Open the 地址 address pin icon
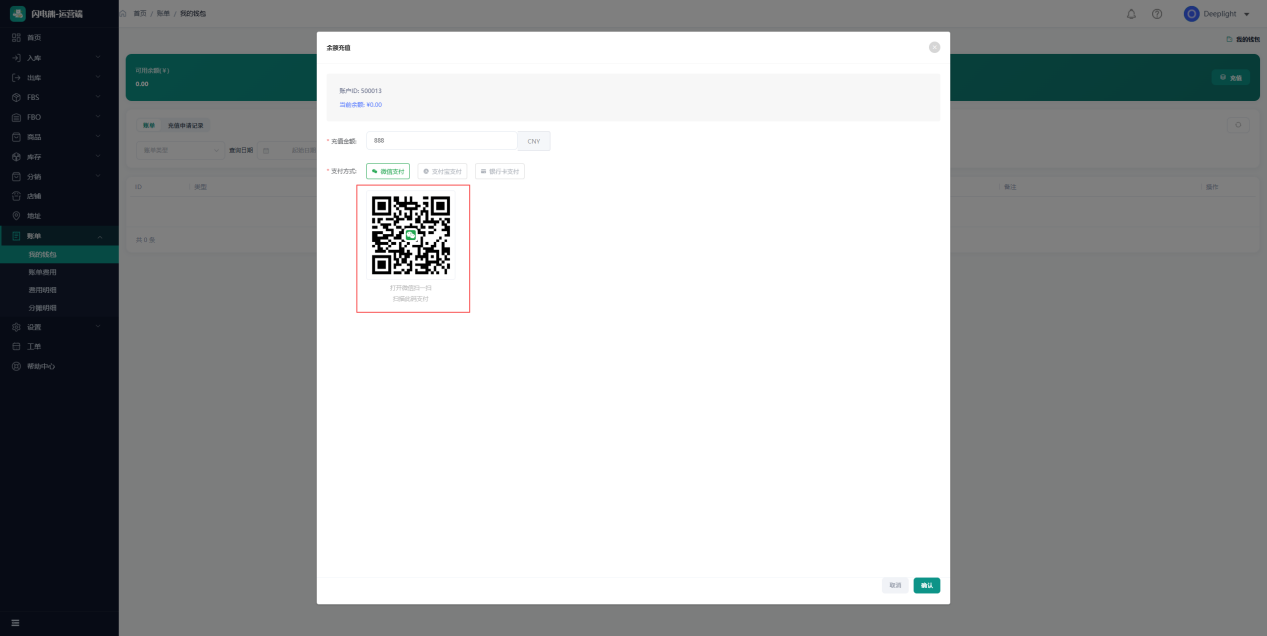The height and width of the screenshot is (636, 1267). pos(16,216)
